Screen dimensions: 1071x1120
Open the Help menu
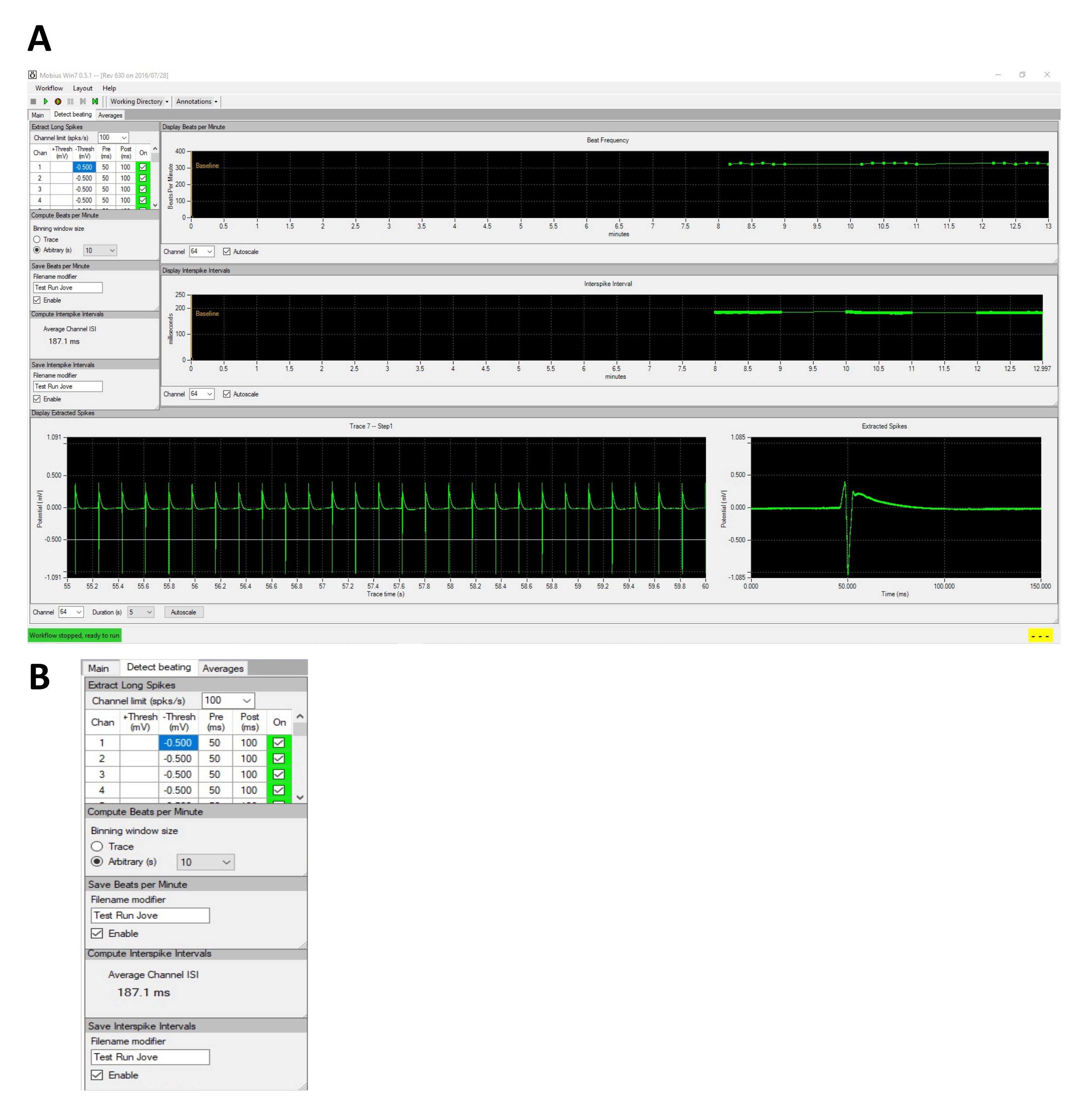[x=109, y=88]
